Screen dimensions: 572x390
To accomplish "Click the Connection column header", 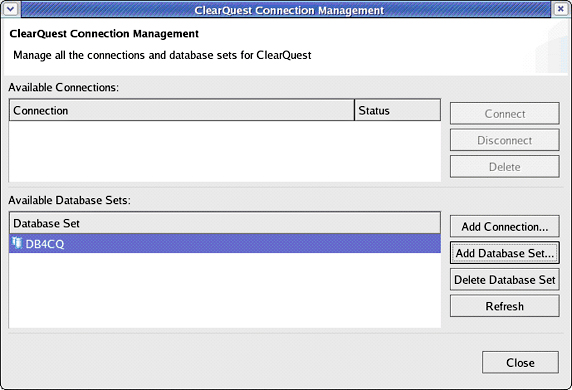I will tap(182, 110).
